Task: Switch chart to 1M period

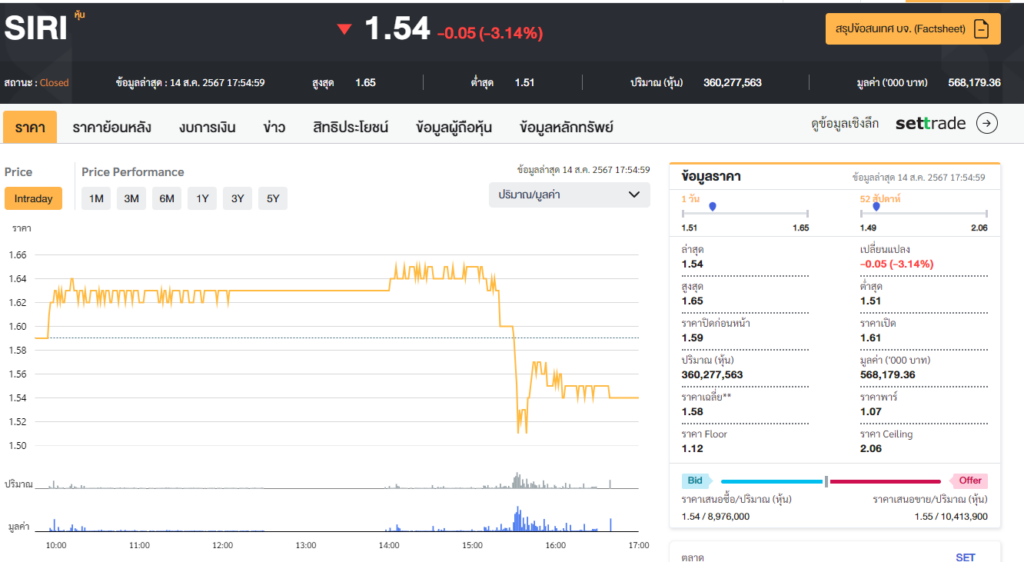Action: pos(96,198)
